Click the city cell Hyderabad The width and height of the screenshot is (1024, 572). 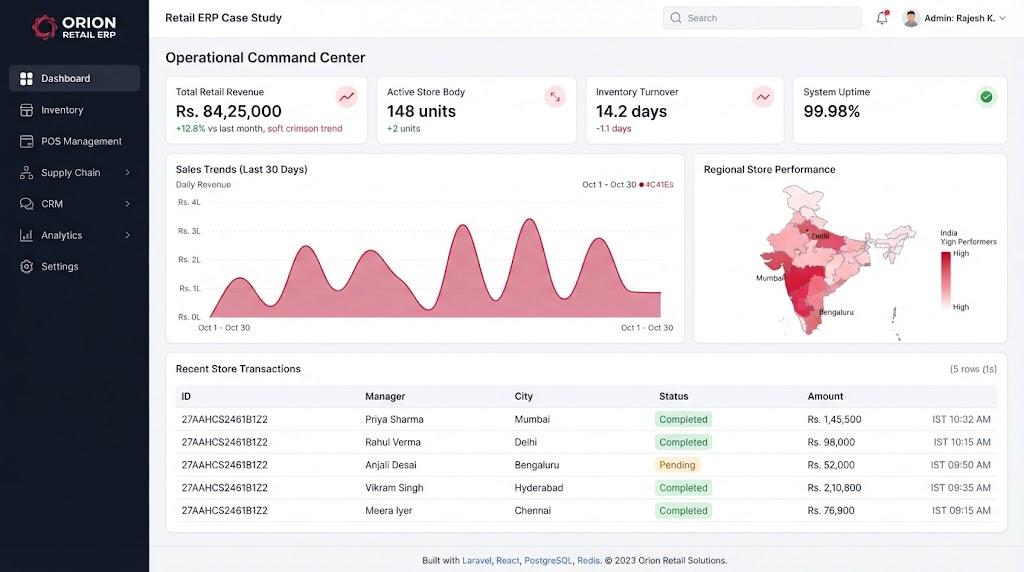pyautogui.click(x=539, y=488)
